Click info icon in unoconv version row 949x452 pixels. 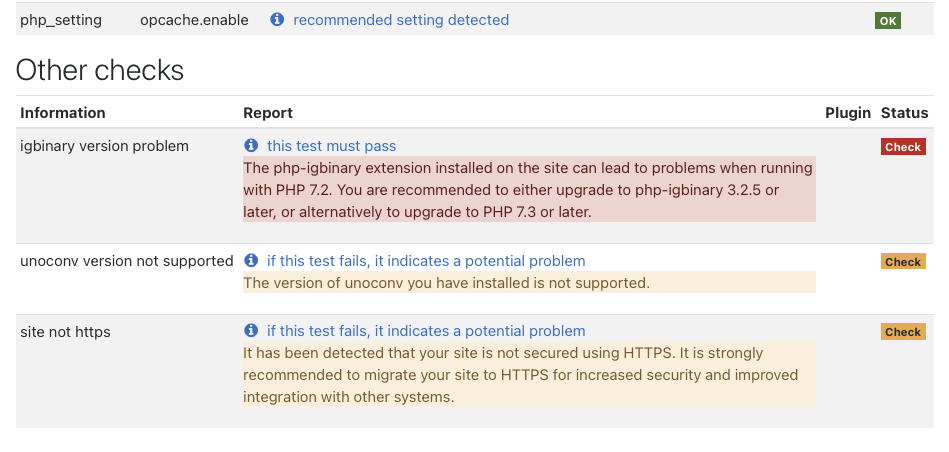251,261
